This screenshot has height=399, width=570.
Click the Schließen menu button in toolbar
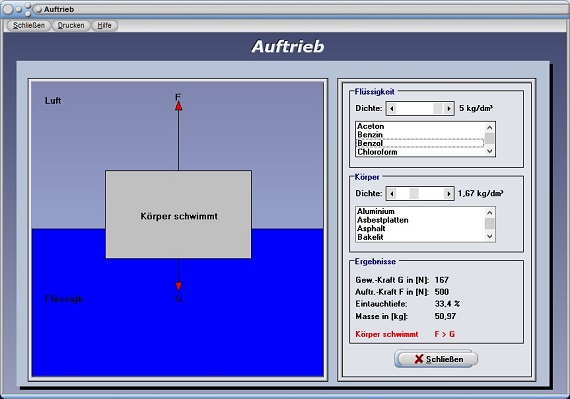pos(29,25)
